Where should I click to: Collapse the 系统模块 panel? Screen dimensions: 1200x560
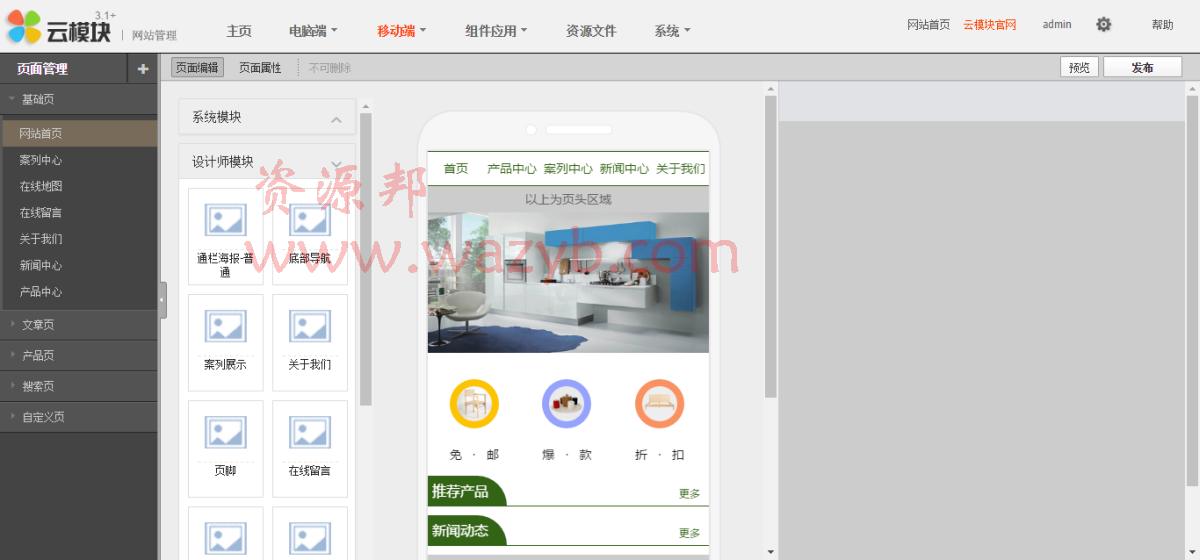[x=336, y=119]
